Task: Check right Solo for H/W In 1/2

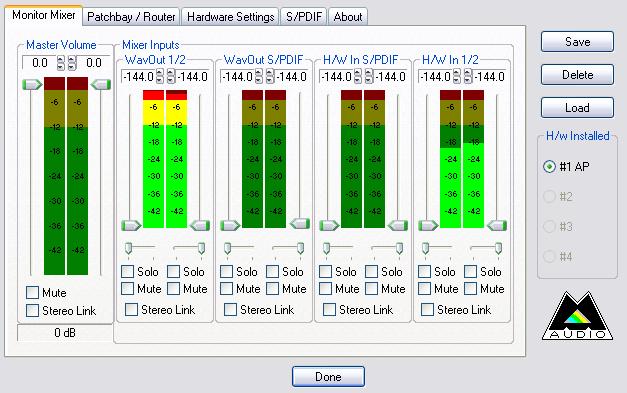Action: click(x=470, y=272)
